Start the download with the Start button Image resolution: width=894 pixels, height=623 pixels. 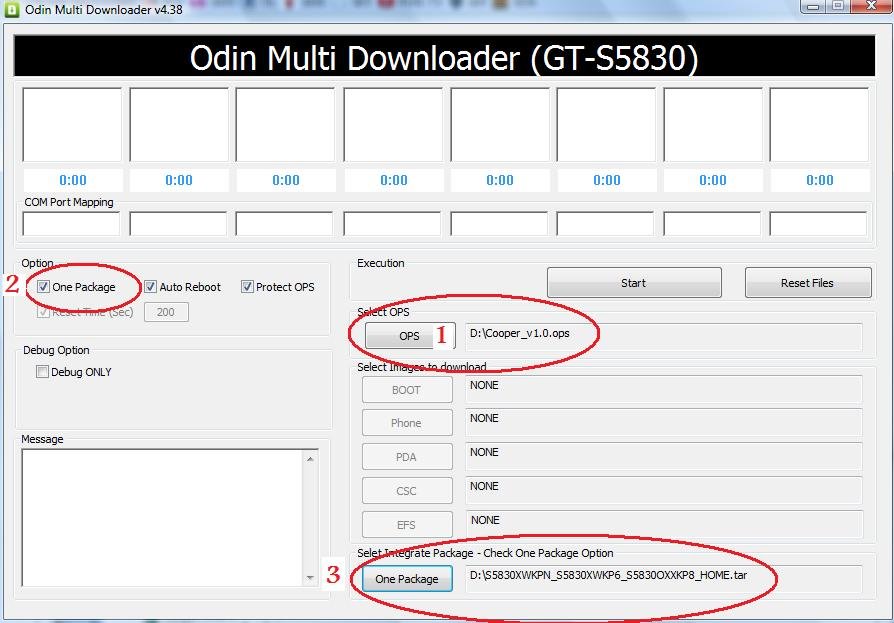[x=634, y=283]
